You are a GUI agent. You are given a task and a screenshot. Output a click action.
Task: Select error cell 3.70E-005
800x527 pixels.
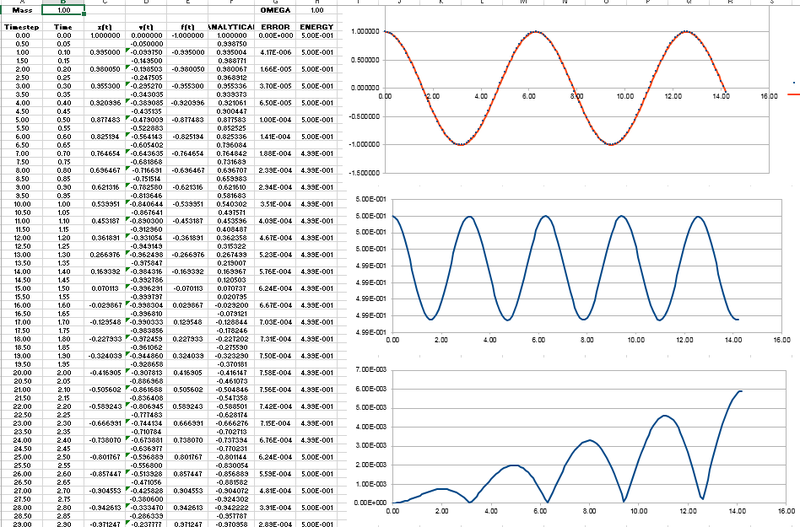275,86
